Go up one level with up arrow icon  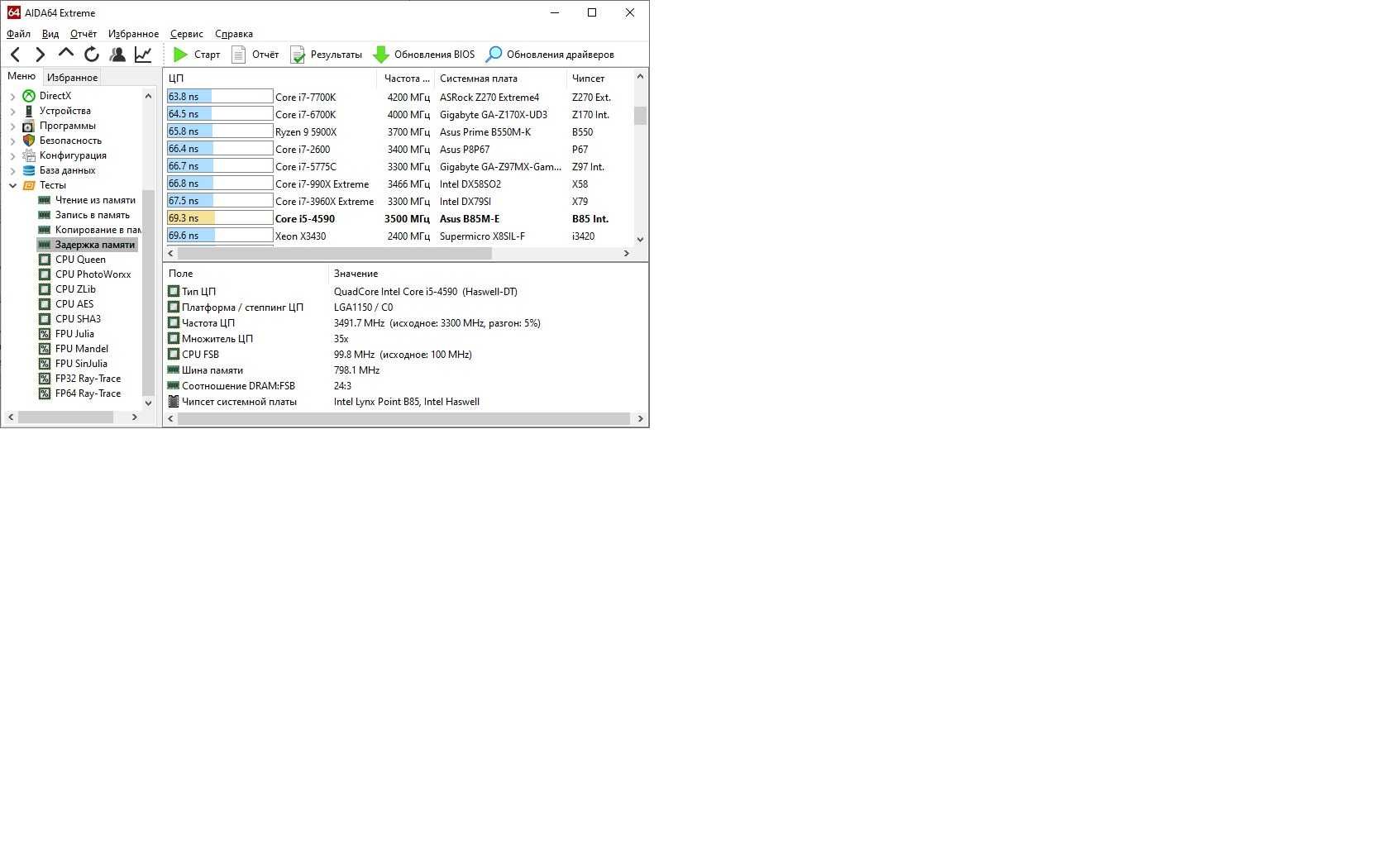(x=66, y=54)
